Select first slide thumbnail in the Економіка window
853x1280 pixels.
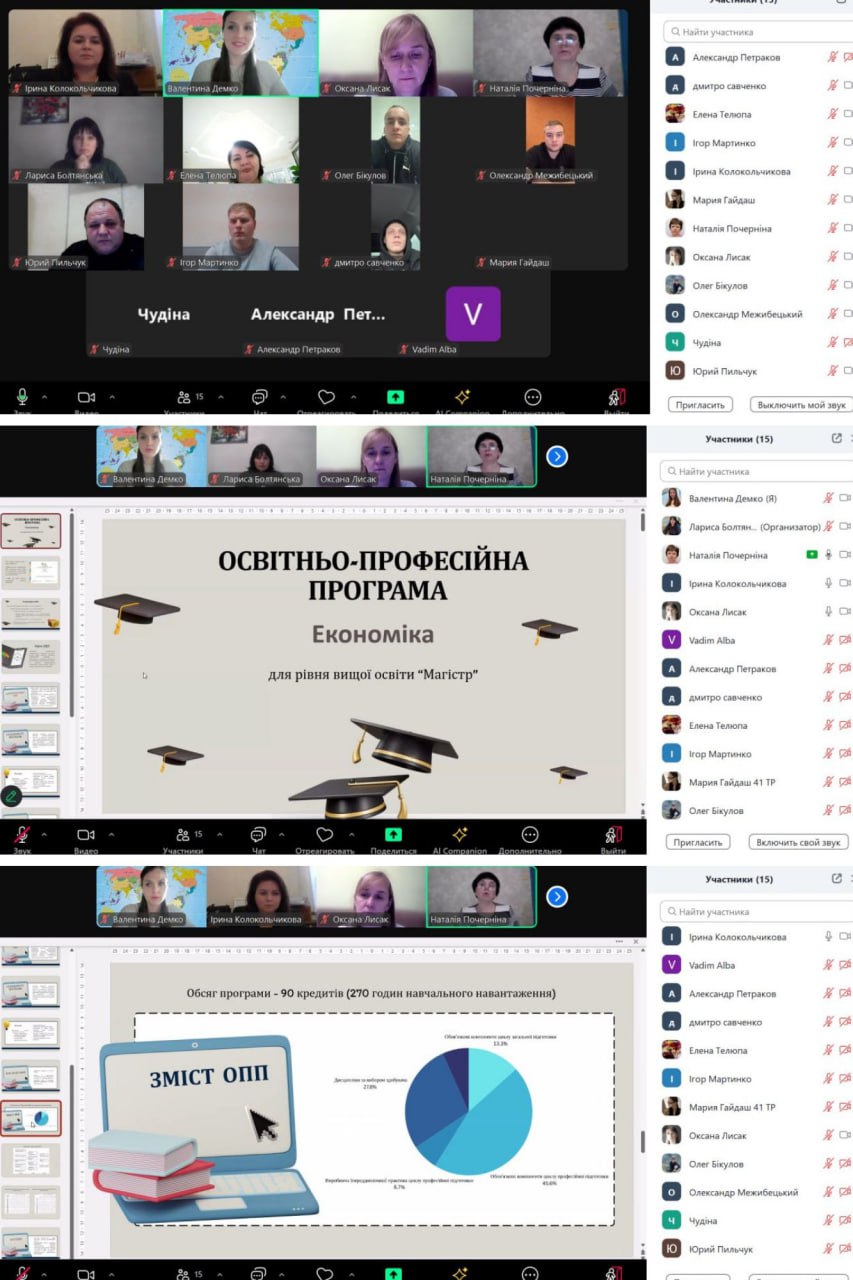tap(31, 531)
